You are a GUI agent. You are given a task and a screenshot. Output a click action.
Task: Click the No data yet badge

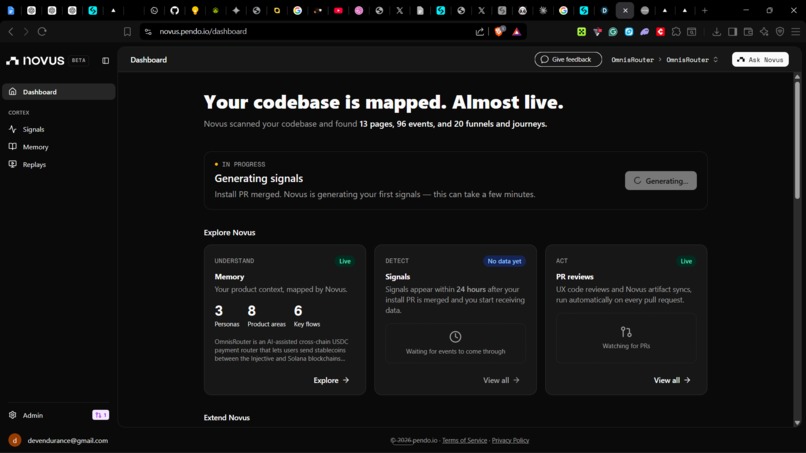504,261
